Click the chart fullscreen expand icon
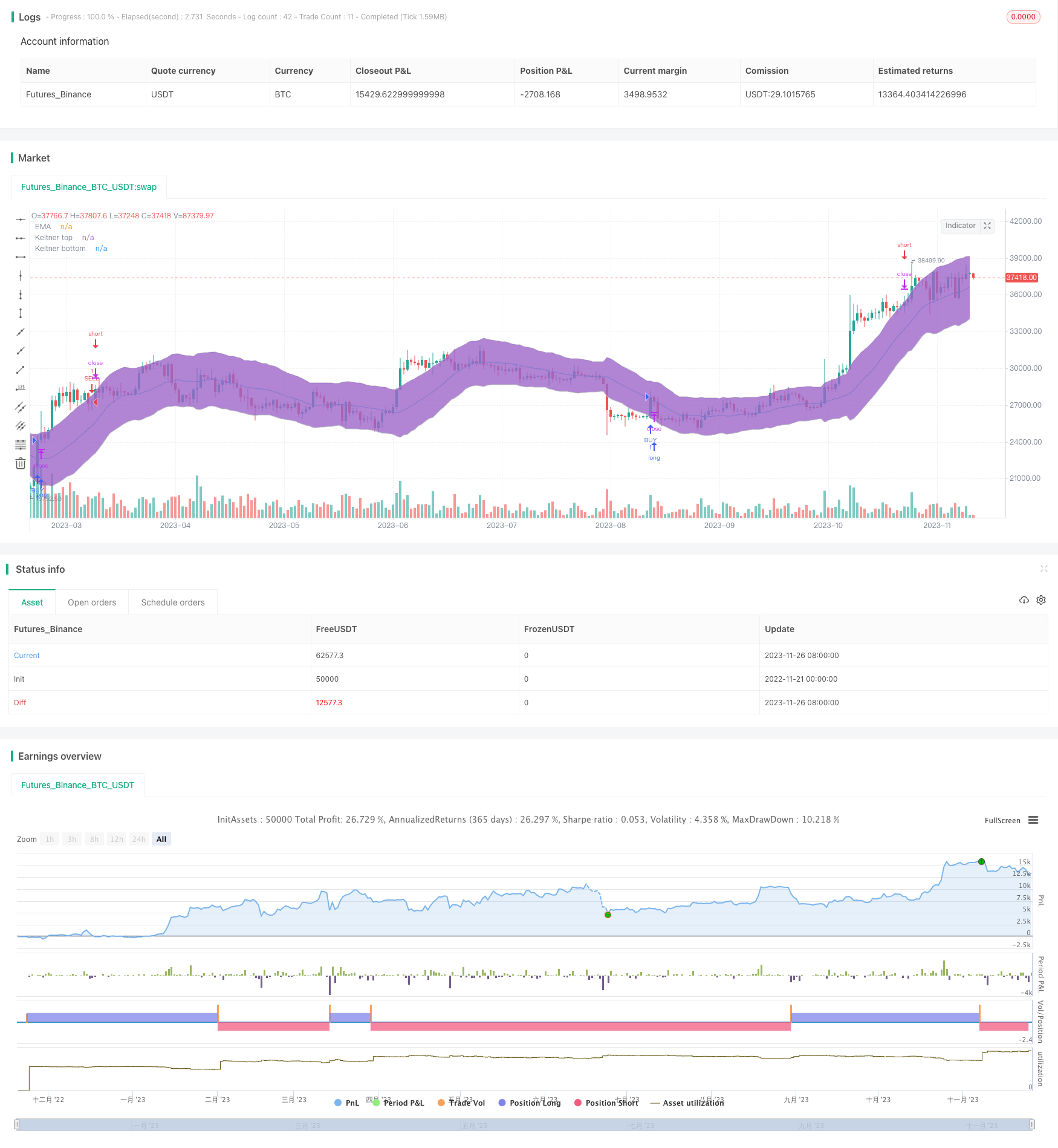 pos(987,226)
